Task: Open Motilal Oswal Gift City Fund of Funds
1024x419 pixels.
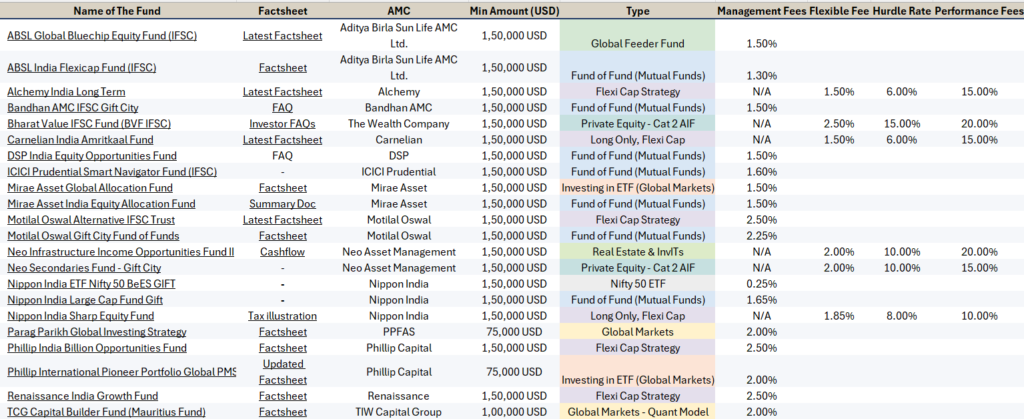Action: [x=93, y=236]
